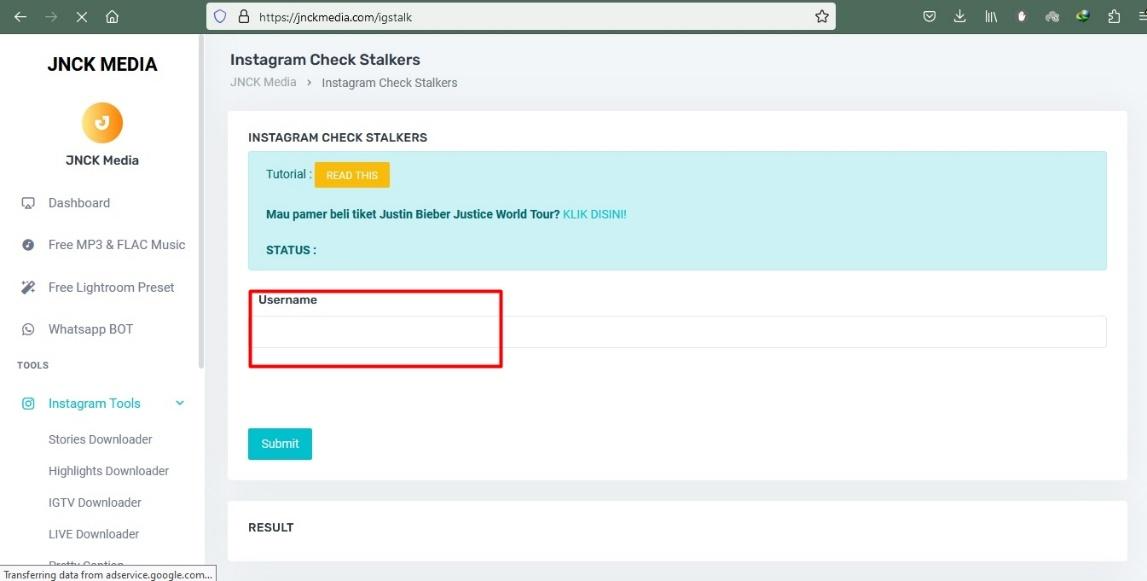Open LIVE Downloader tool

[94, 534]
